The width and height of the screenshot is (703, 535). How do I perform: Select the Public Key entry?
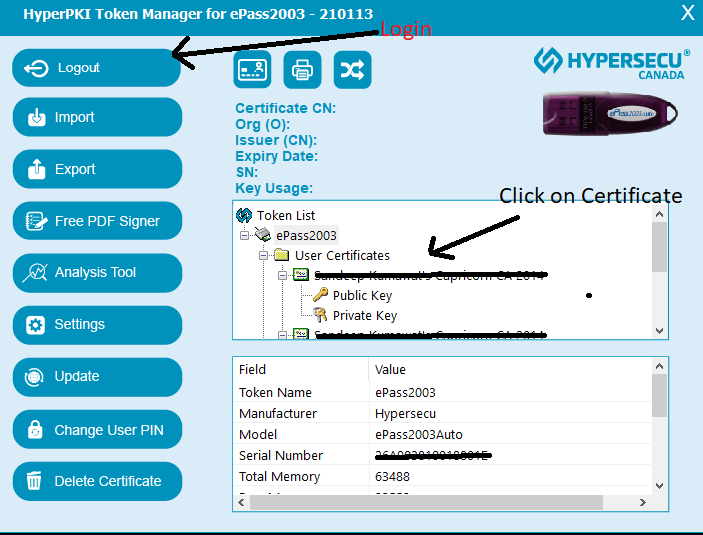pos(362,296)
